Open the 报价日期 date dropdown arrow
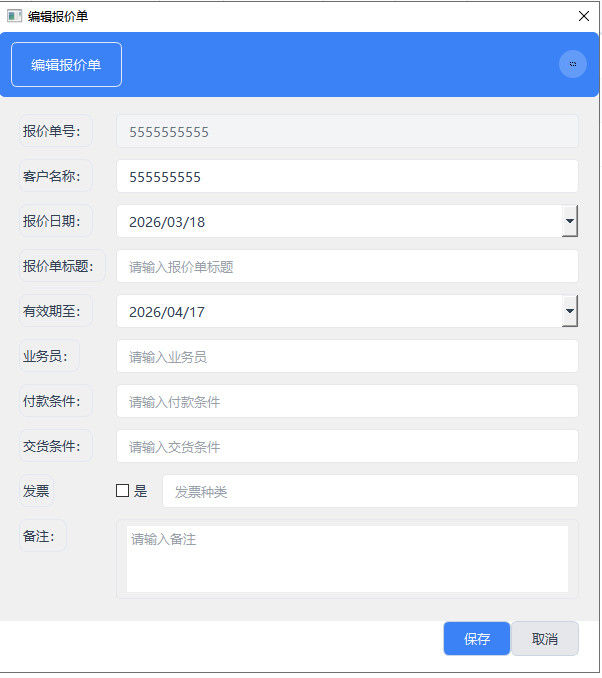The width and height of the screenshot is (602, 678). tap(570, 221)
